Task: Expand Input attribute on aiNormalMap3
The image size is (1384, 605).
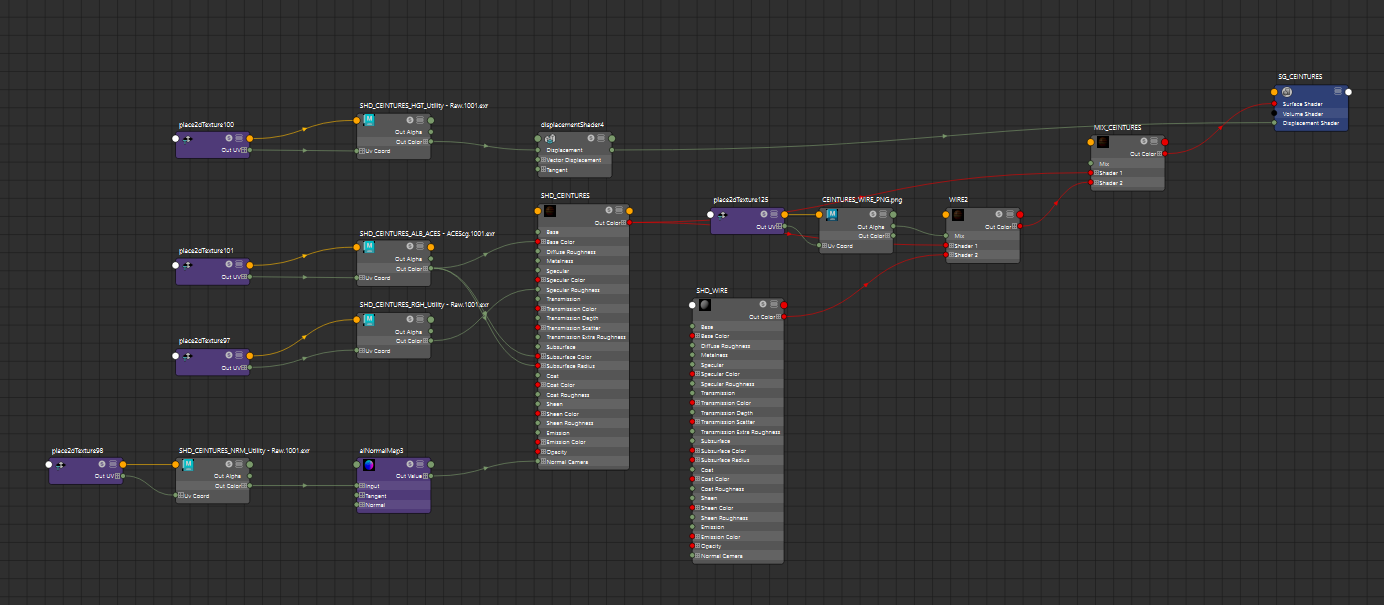Action: coord(361,486)
